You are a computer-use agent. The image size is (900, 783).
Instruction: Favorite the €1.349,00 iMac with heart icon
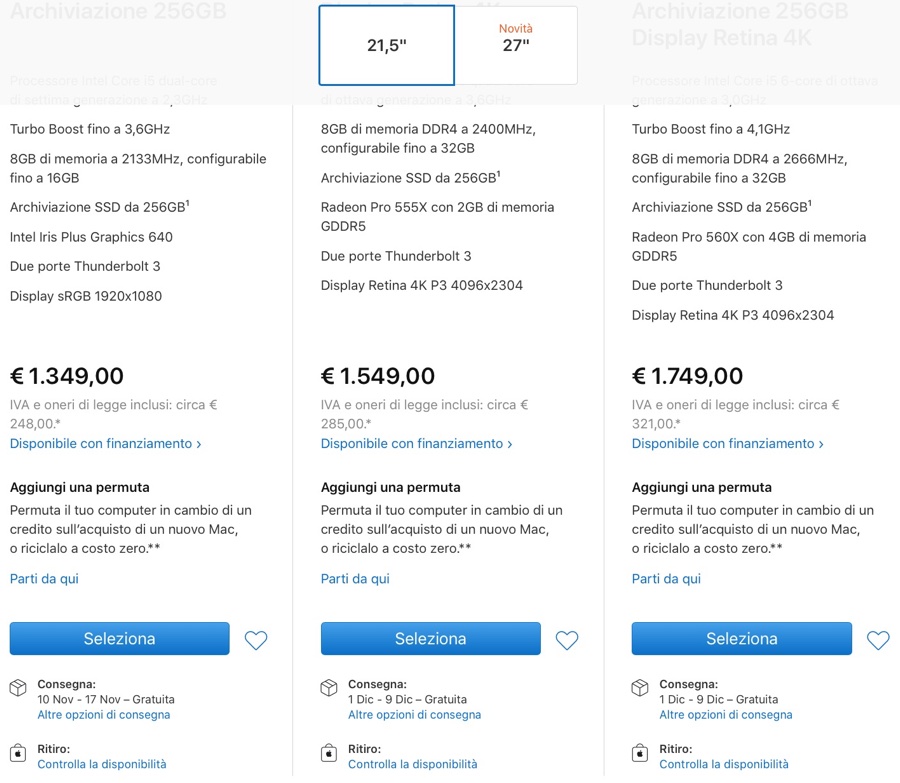[x=256, y=640]
